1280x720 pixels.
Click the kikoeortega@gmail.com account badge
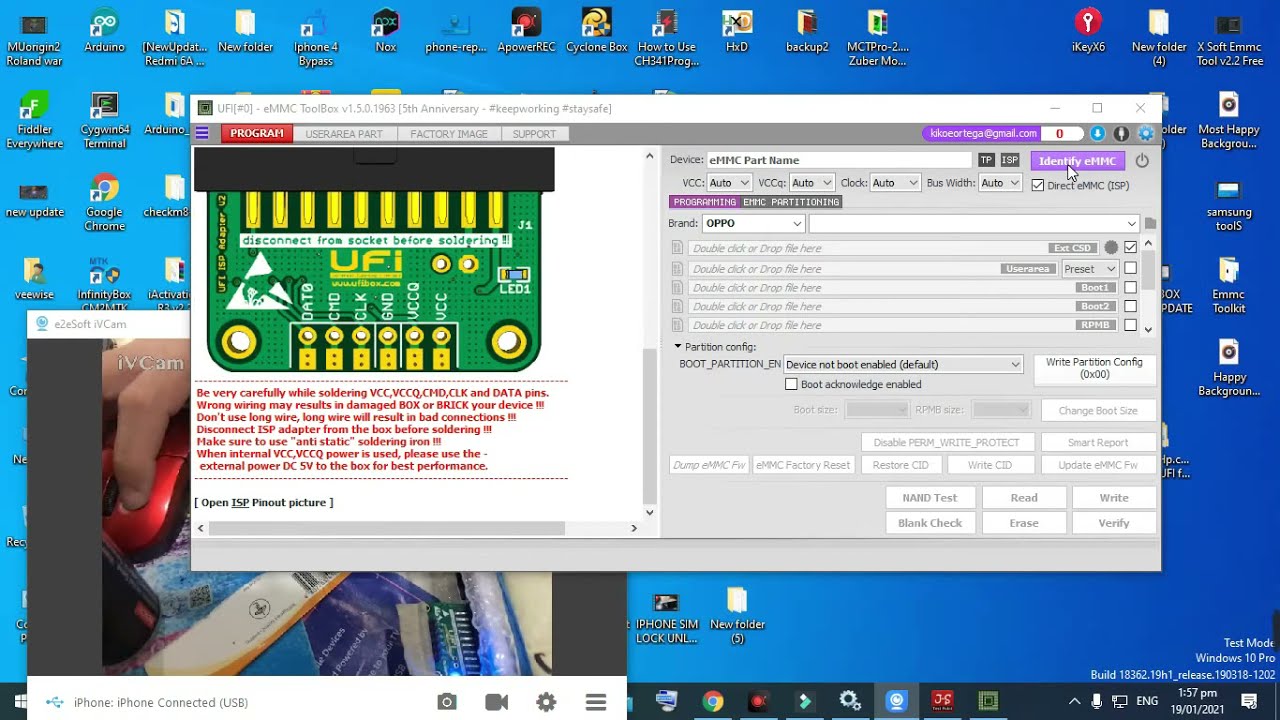click(x=983, y=133)
